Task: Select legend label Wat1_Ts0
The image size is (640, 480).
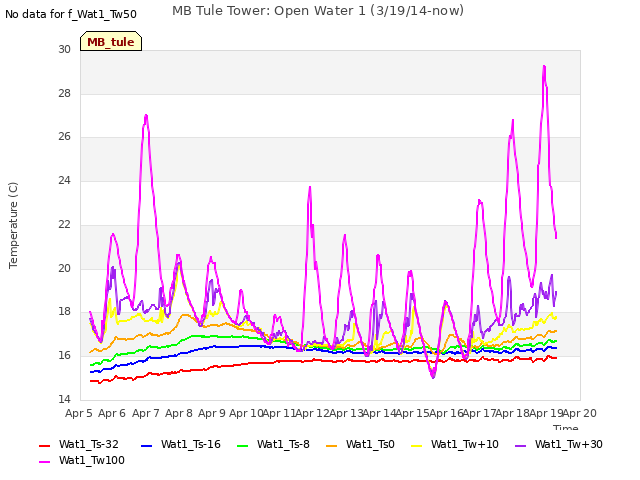Action: 370,444
